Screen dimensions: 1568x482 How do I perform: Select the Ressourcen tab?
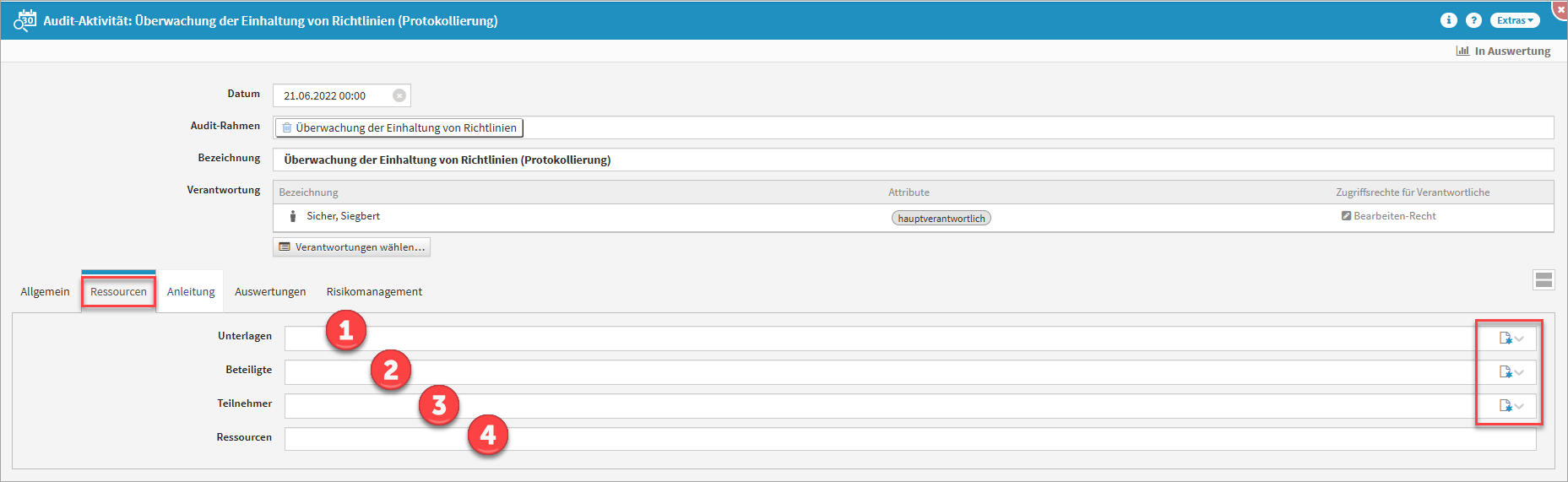118,292
